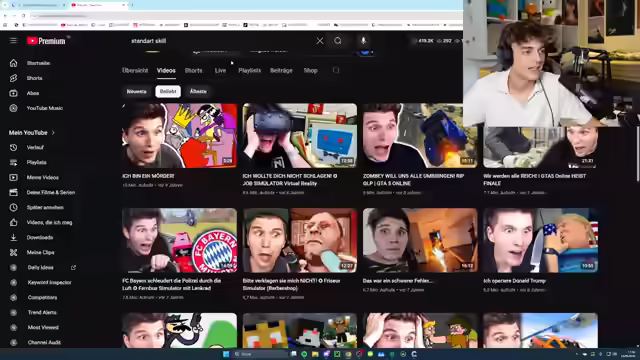Viewport: 640px width, 360px height.
Task: Sort videos by Älteste
Action: coord(198,91)
